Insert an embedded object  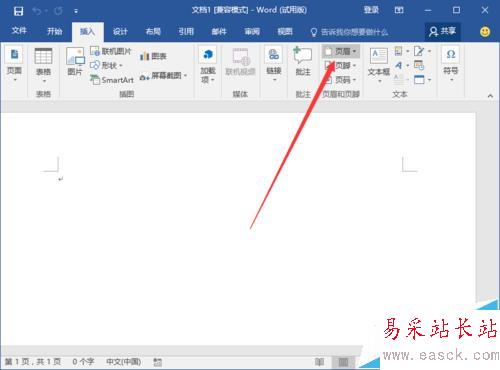pyautogui.click(x=419, y=80)
